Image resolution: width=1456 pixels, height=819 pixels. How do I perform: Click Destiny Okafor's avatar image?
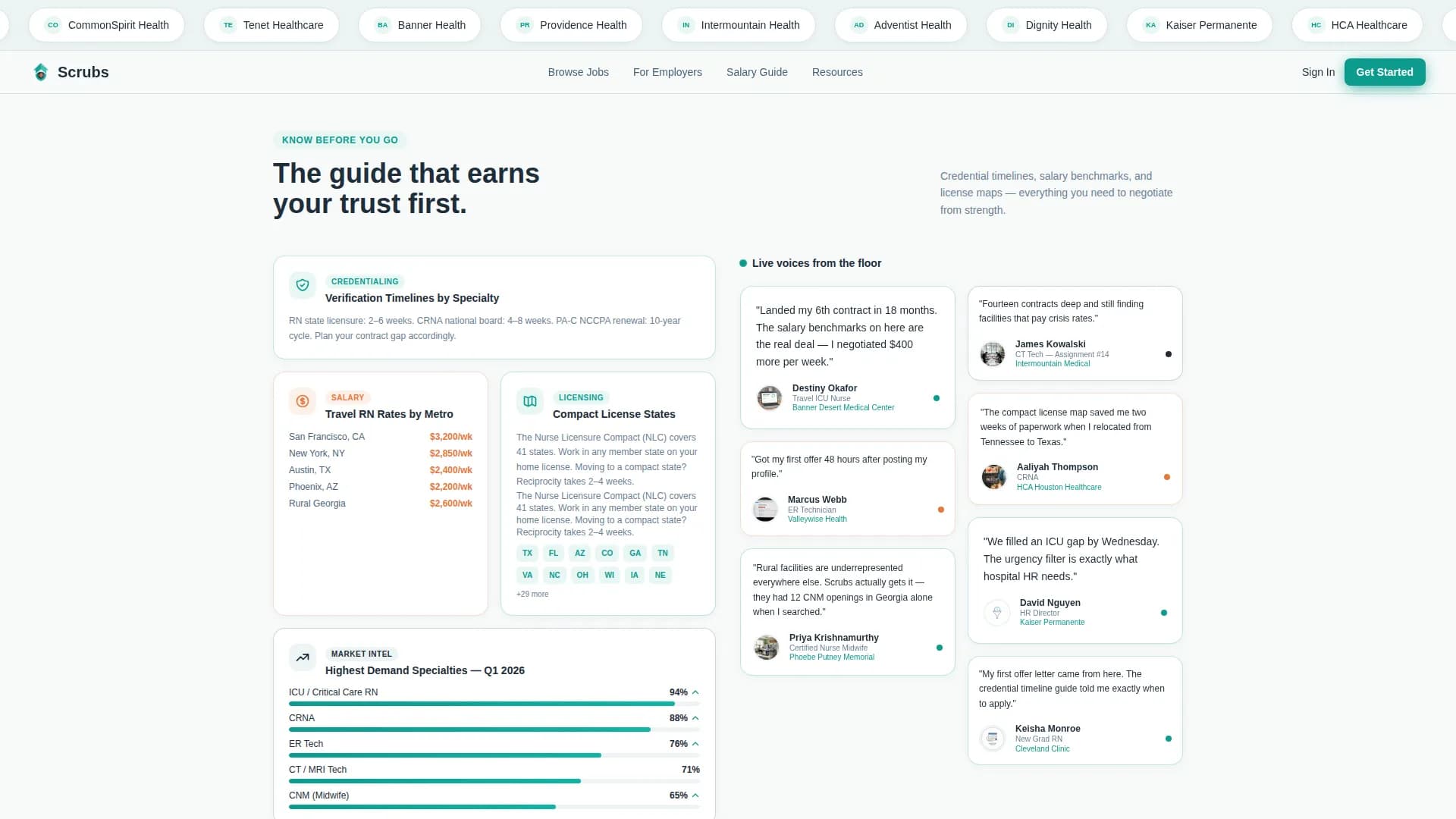(770, 397)
